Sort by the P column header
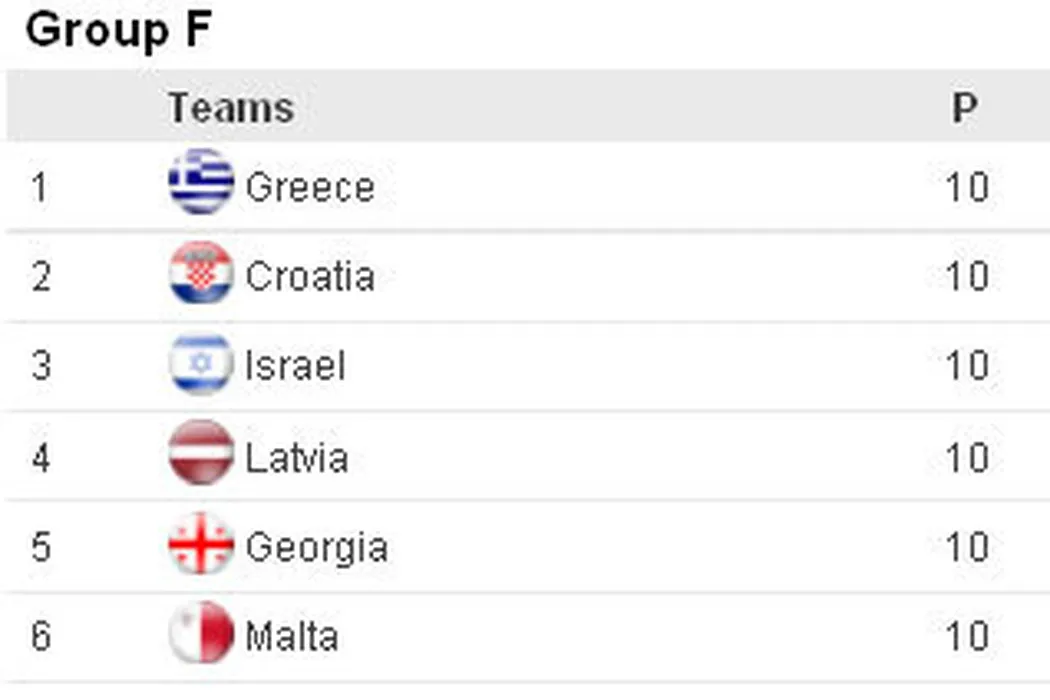1050x700 pixels. (x=964, y=108)
